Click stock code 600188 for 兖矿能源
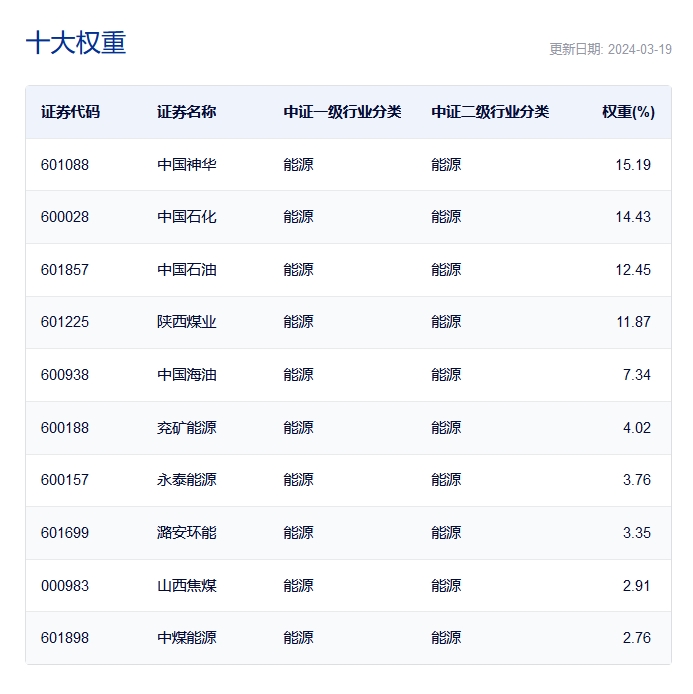This screenshot has width=693, height=694. [65, 428]
